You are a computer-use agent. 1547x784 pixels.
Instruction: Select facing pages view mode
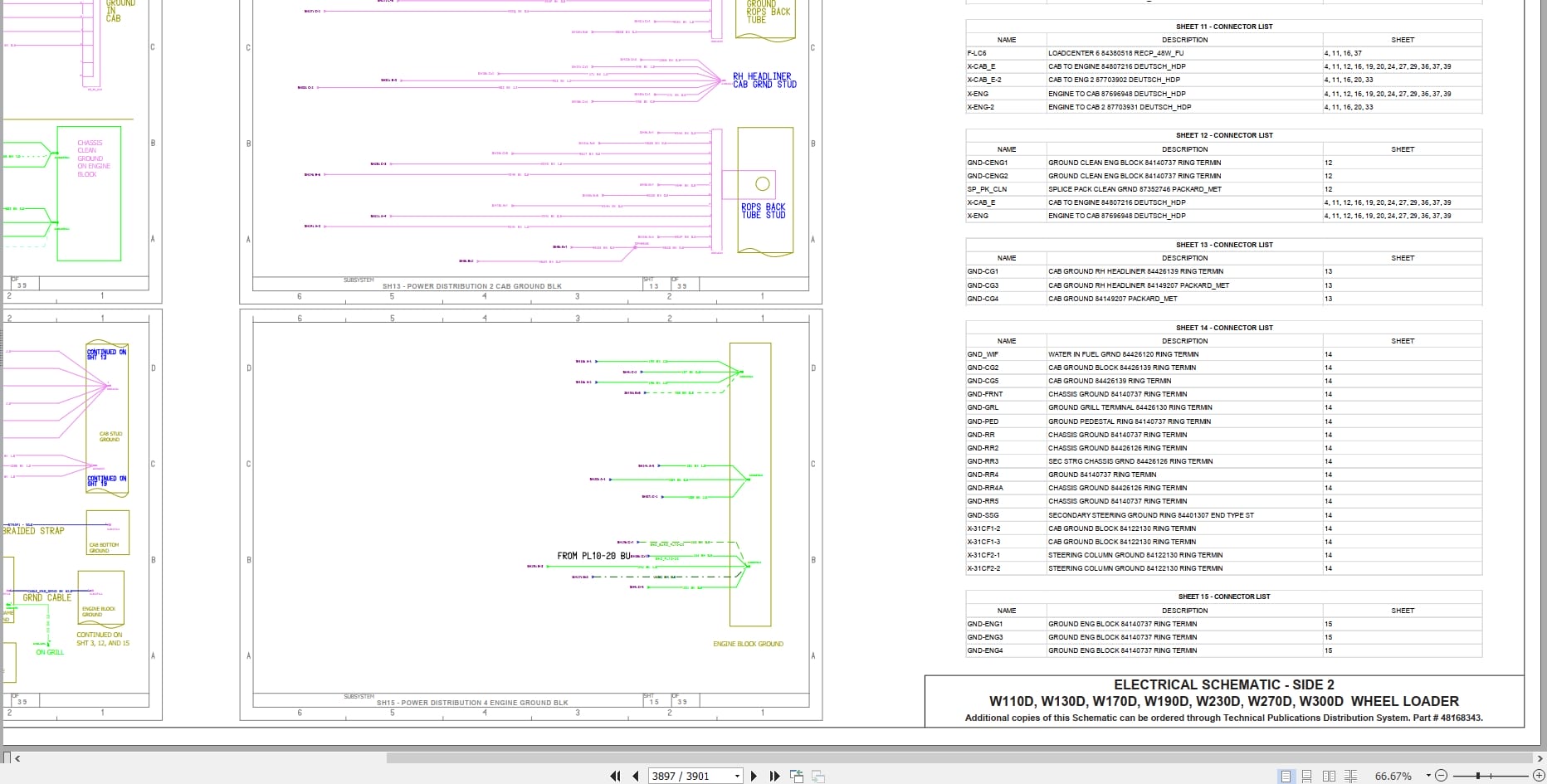point(1329,776)
